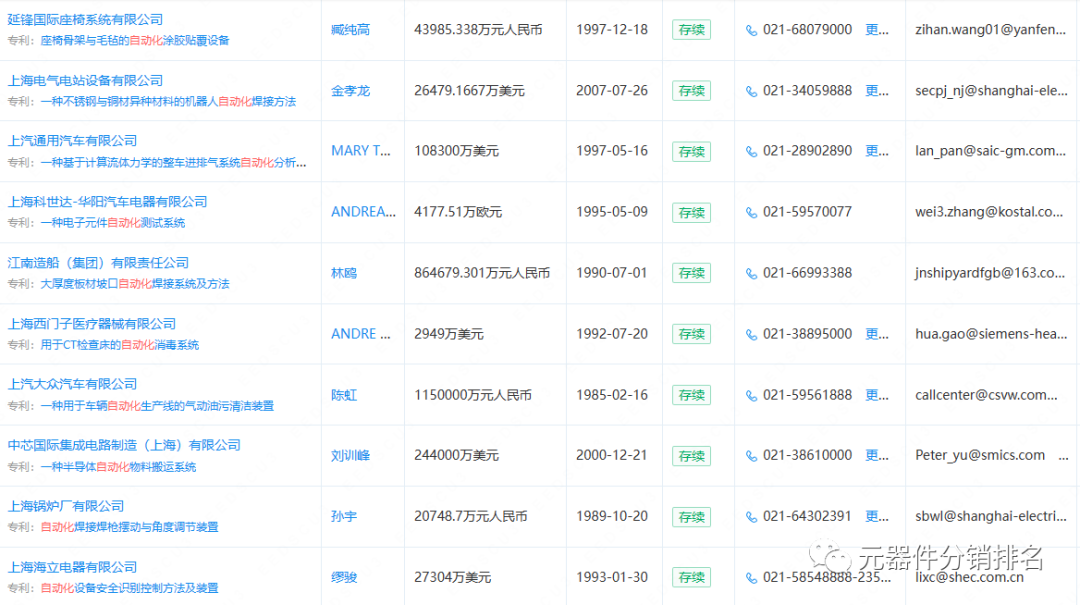Open company 上海电气电站设备有限公司
This screenshot has height=605, width=1080.
[85, 81]
